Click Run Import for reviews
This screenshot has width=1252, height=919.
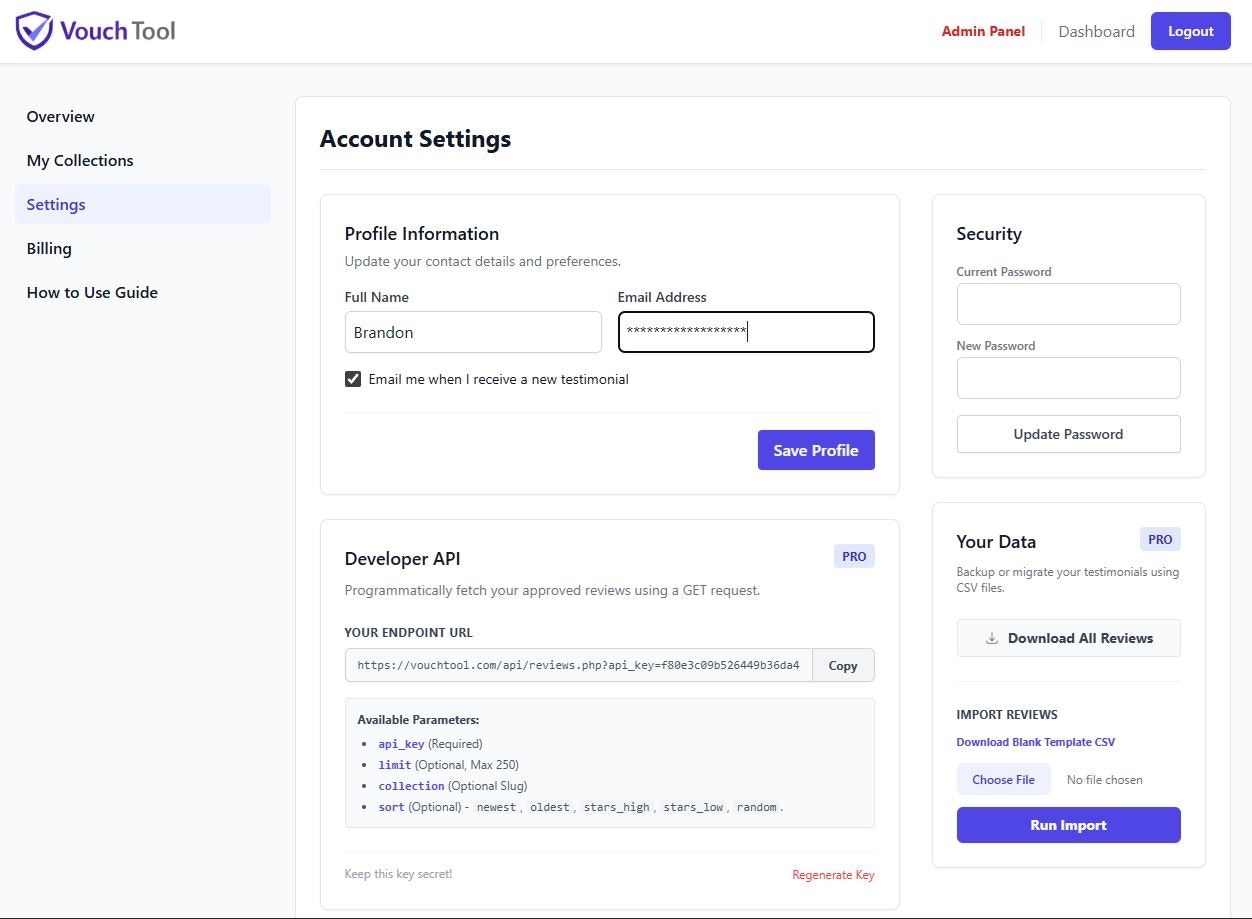pyautogui.click(x=1068, y=825)
